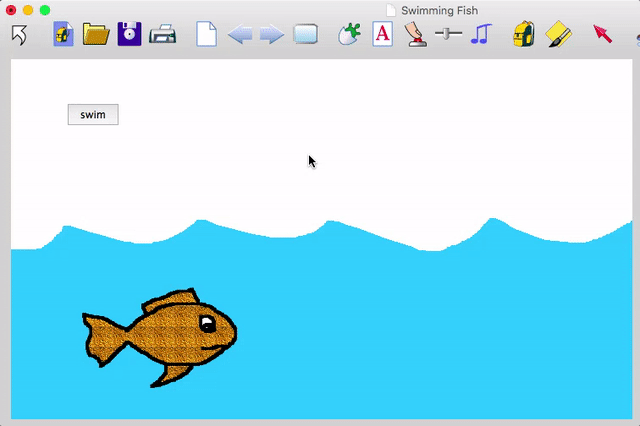Open a project with the folder icon
Viewport: 640px width, 426px height.
click(96, 34)
